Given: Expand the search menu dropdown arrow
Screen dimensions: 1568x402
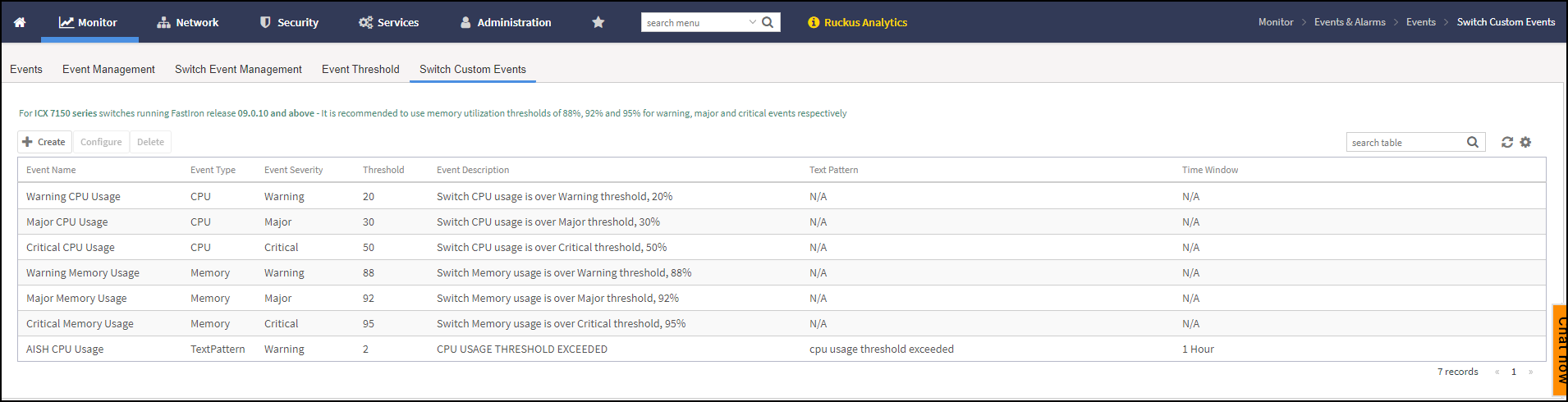Looking at the screenshot, I should [753, 22].
